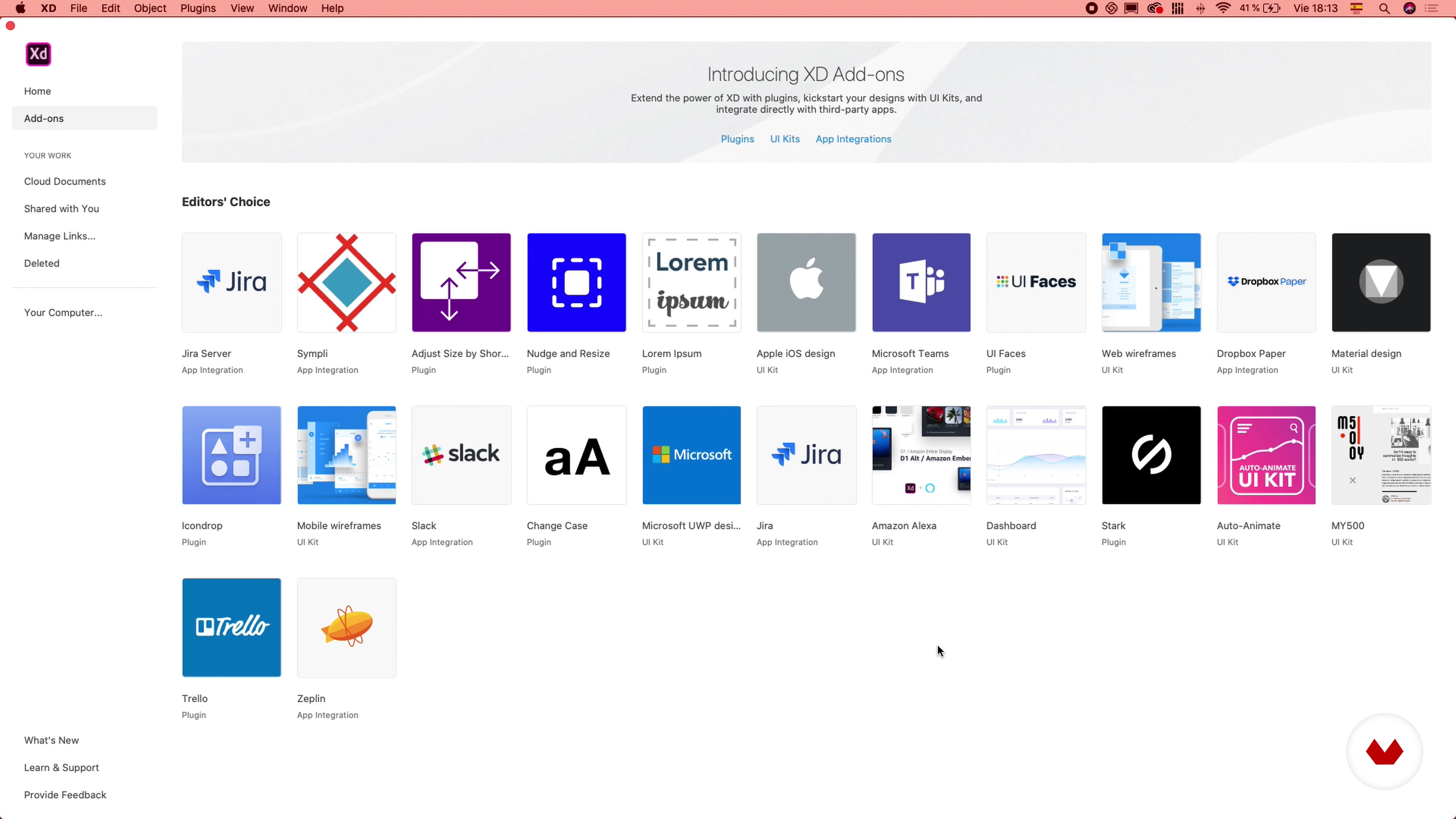Click the Icondrop title text
This screenshot has width=1456, height=819.
pyautogui.click(x=202, y=526)
